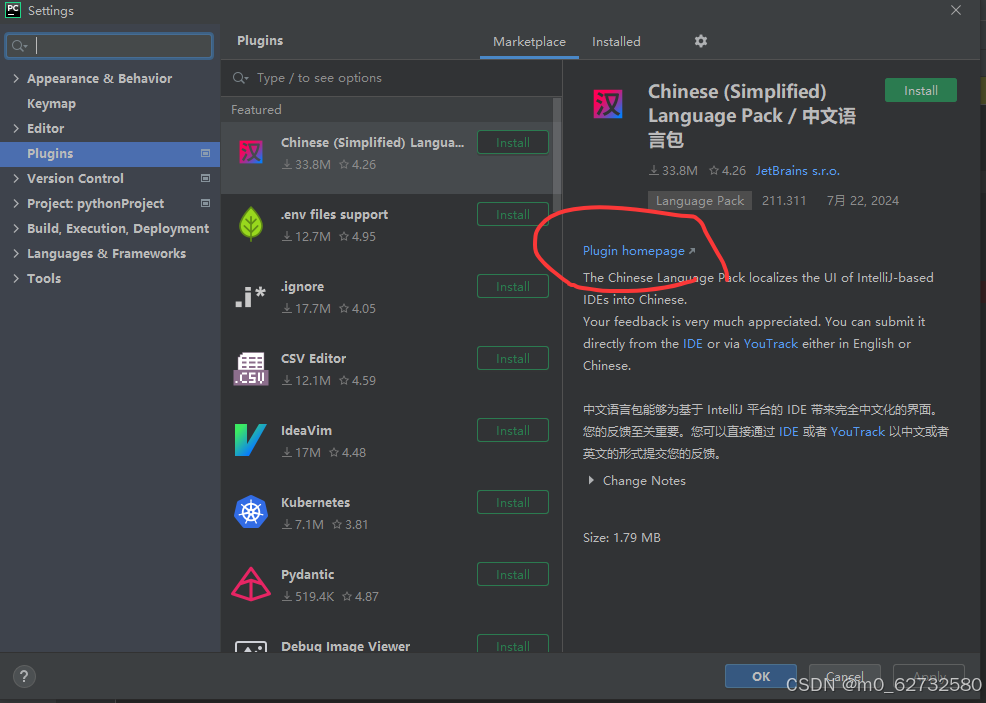Click the project-level icon beside Version Control
The height and width of the screenshot is (703, 986).
click(x=205, y=179)
